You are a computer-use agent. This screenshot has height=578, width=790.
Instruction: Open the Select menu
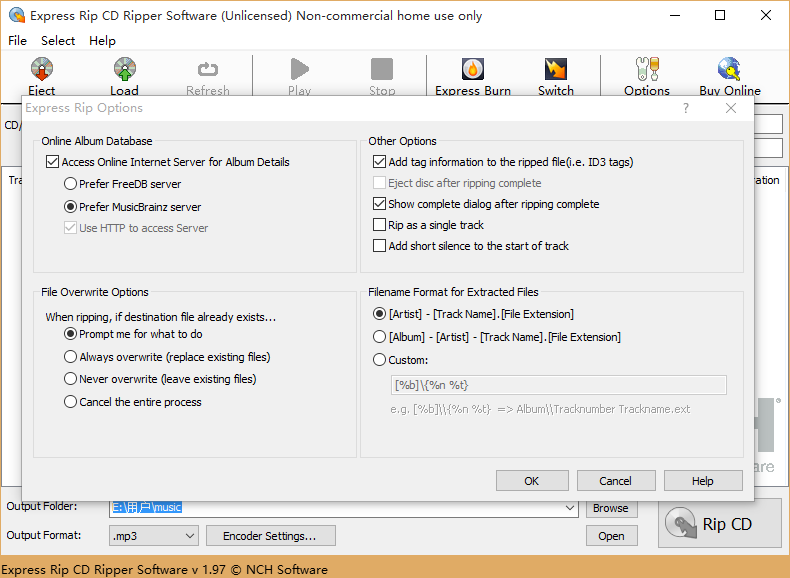[x=58, y=41]
